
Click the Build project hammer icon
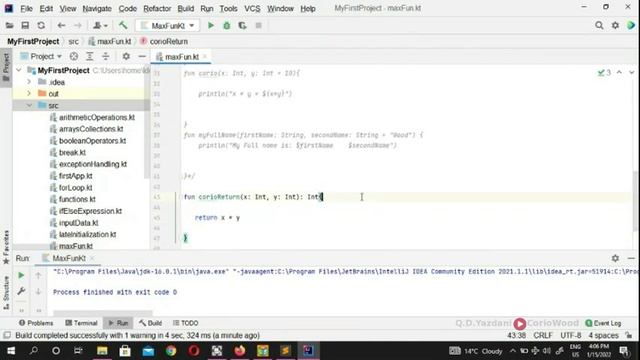coord(122,25)
